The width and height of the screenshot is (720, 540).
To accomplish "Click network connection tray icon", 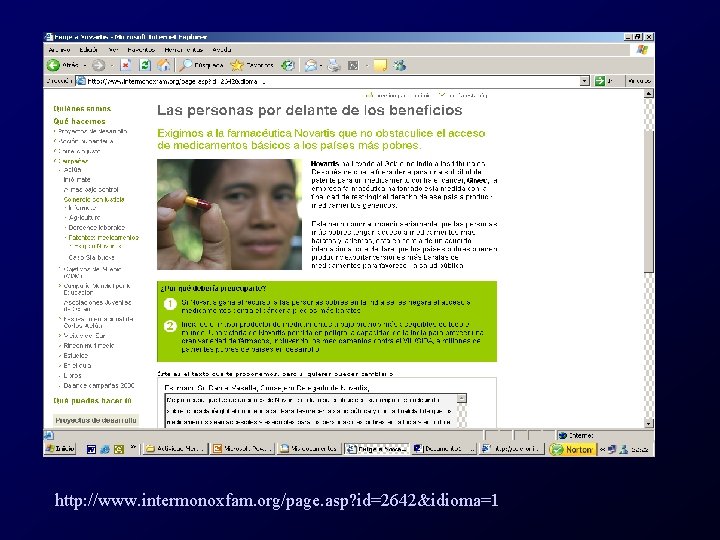I will click(x=612, y=449).
